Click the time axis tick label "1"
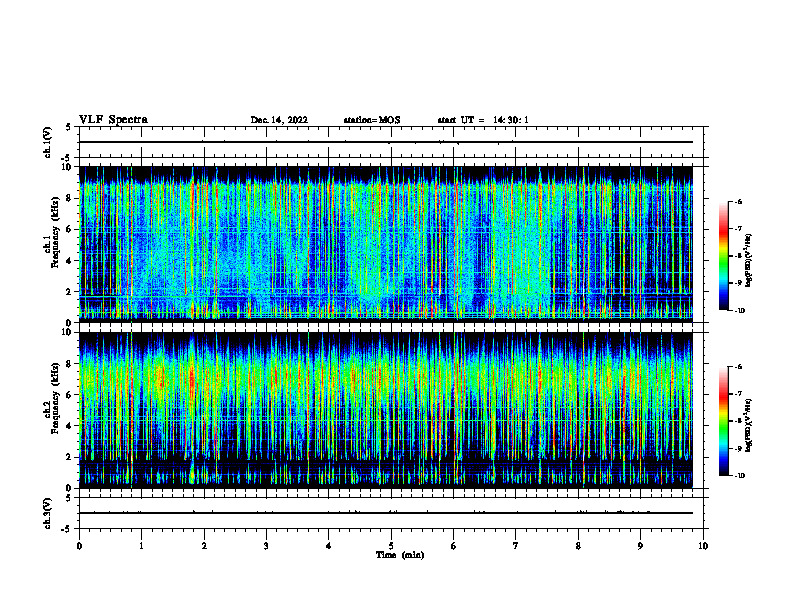 click(x=141, y=546)
